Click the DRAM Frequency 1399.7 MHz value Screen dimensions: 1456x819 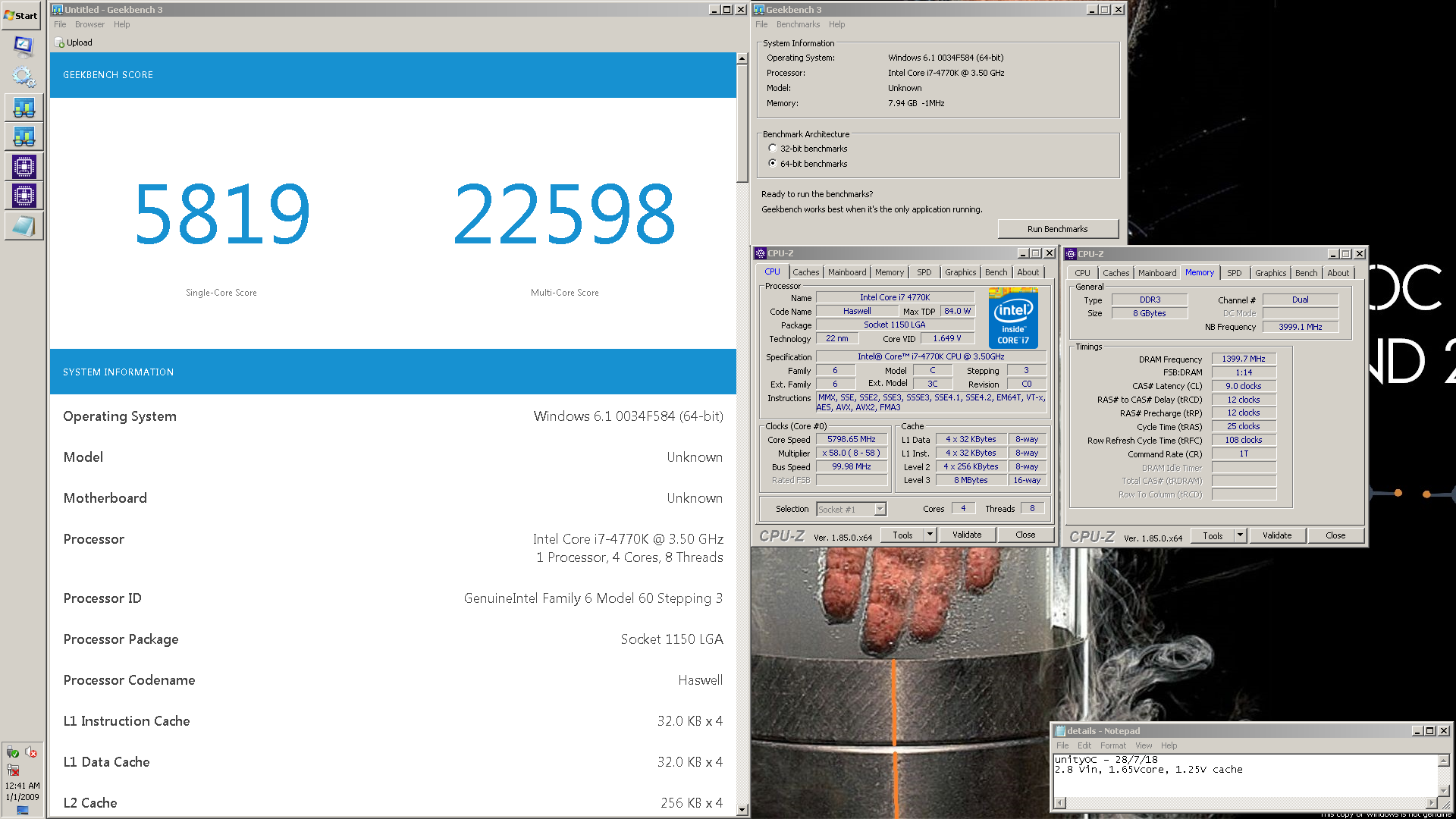(1243, 359)
